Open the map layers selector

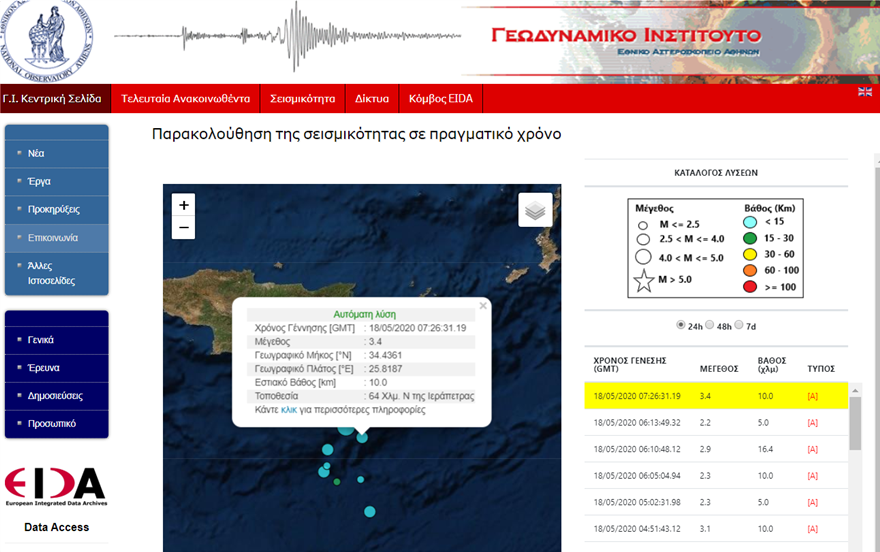[535, 210]
